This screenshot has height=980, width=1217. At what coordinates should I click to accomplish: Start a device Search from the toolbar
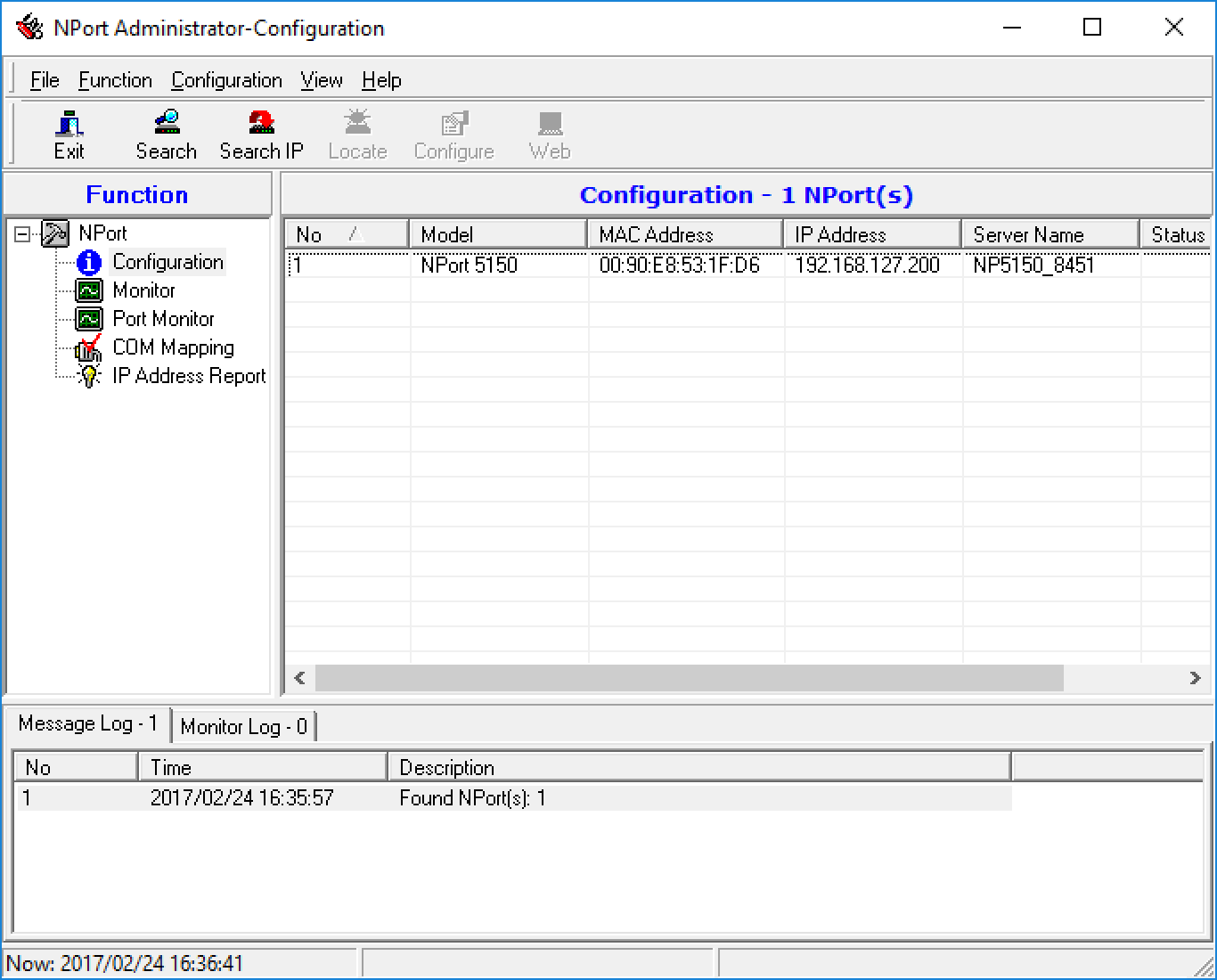point(166,135)
